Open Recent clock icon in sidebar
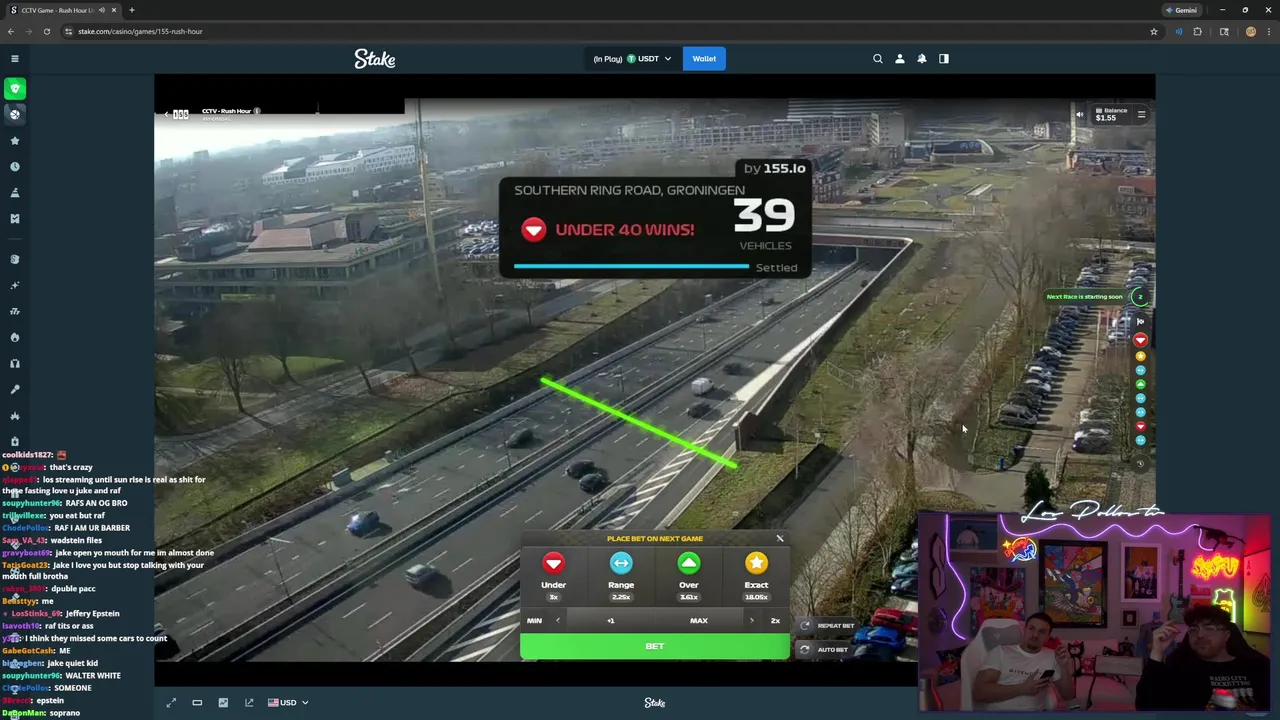1280x720 pixels. (x=15, y=167)
